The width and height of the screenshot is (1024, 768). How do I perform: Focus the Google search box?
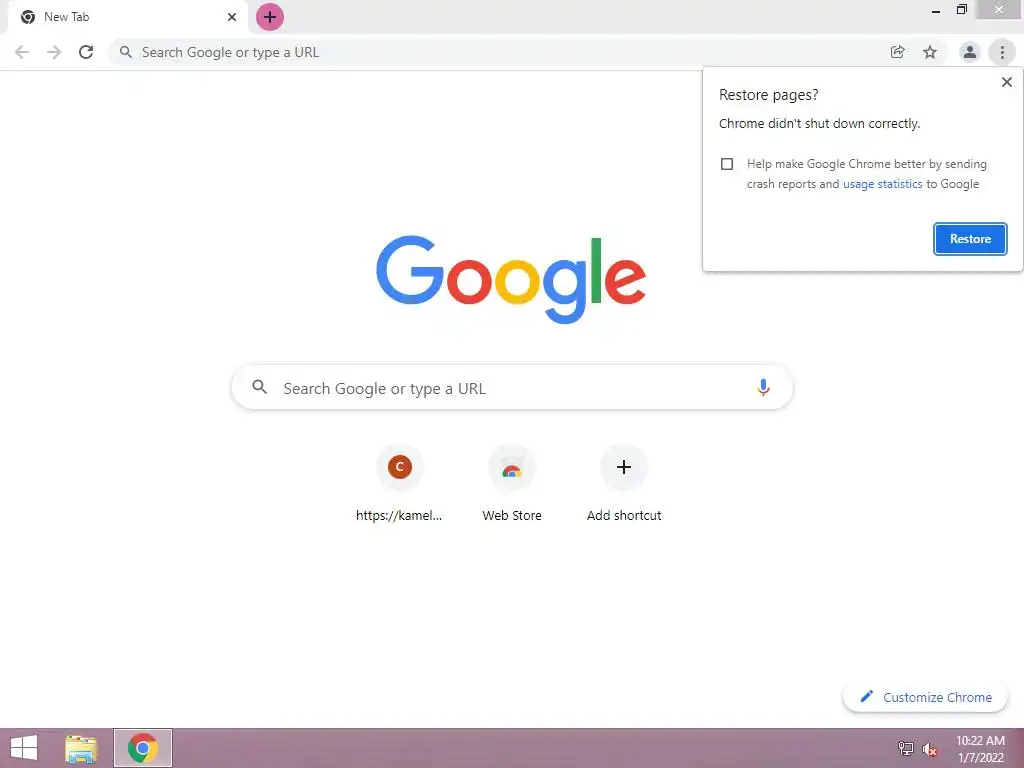(x=512, y=388)
